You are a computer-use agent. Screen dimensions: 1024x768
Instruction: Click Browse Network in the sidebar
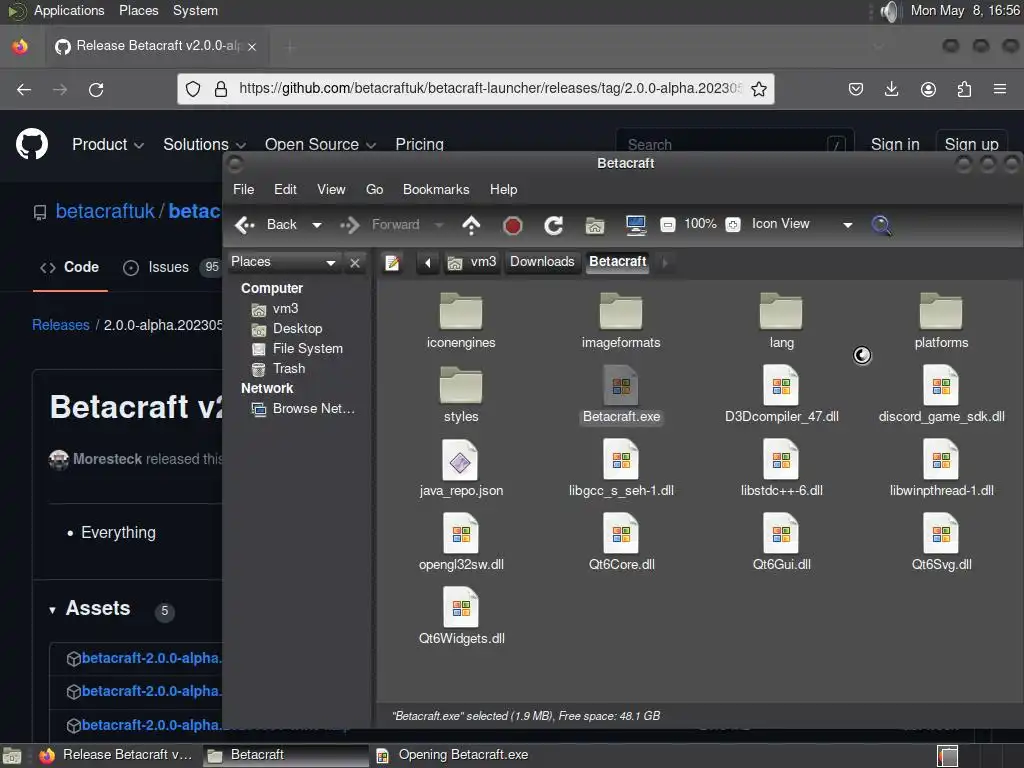(x=304, y=409)
